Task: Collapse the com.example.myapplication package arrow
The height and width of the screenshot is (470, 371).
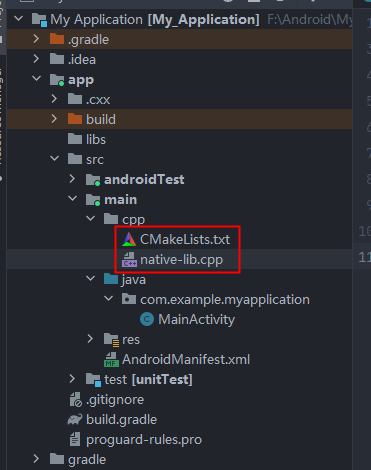Action: pos(109,299)
